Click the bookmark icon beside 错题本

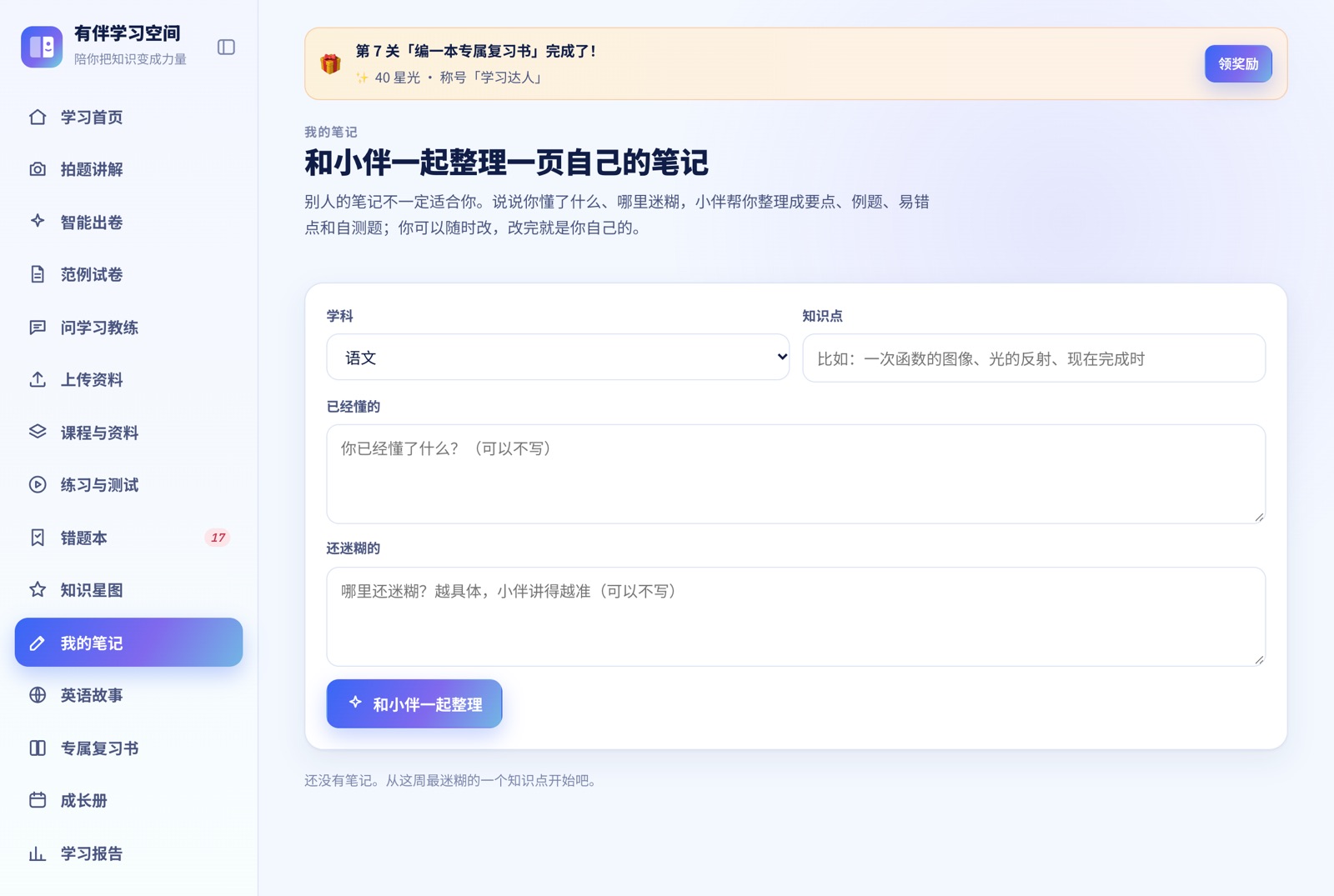38,538
